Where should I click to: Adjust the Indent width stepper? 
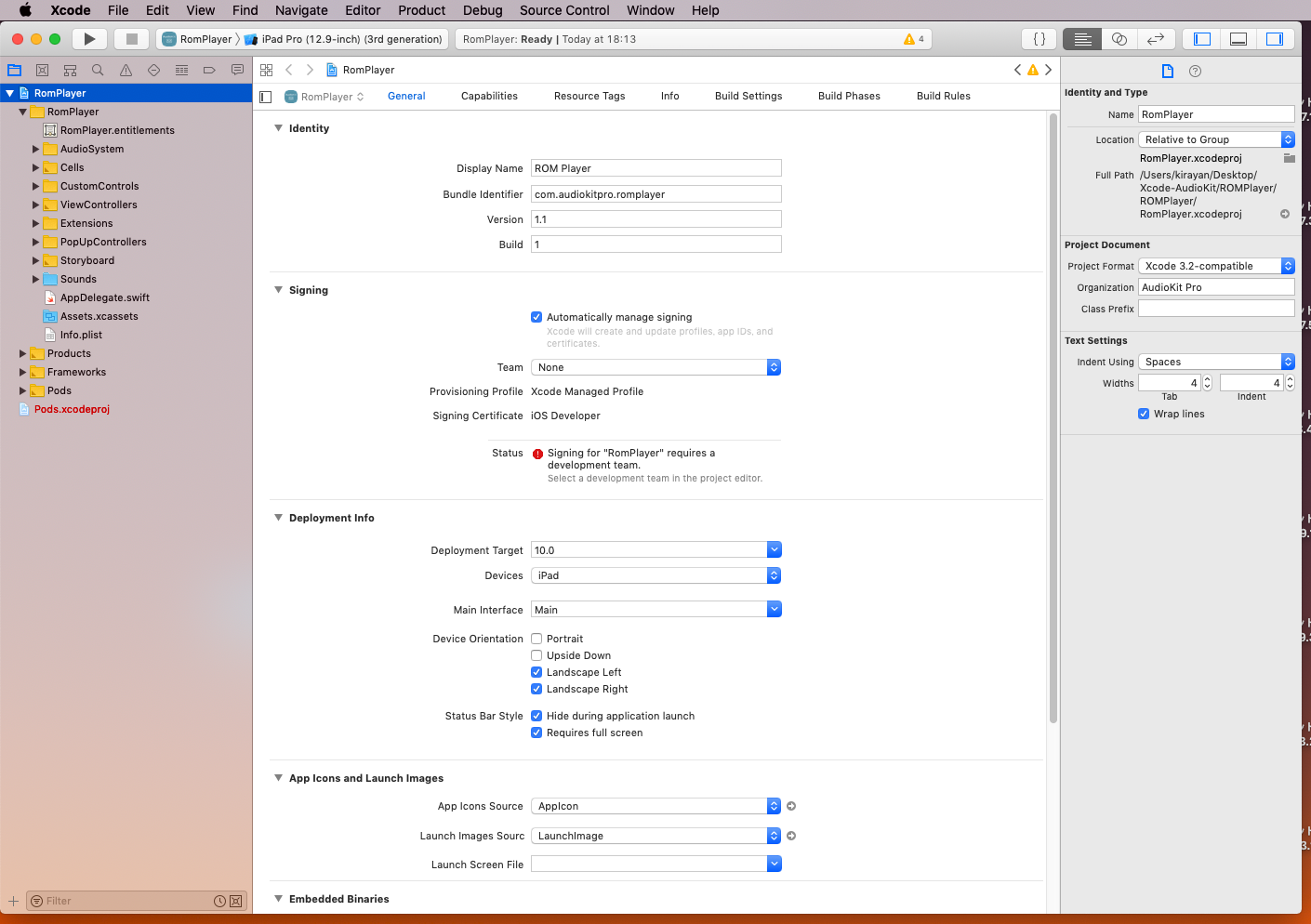click(1290, 383)
